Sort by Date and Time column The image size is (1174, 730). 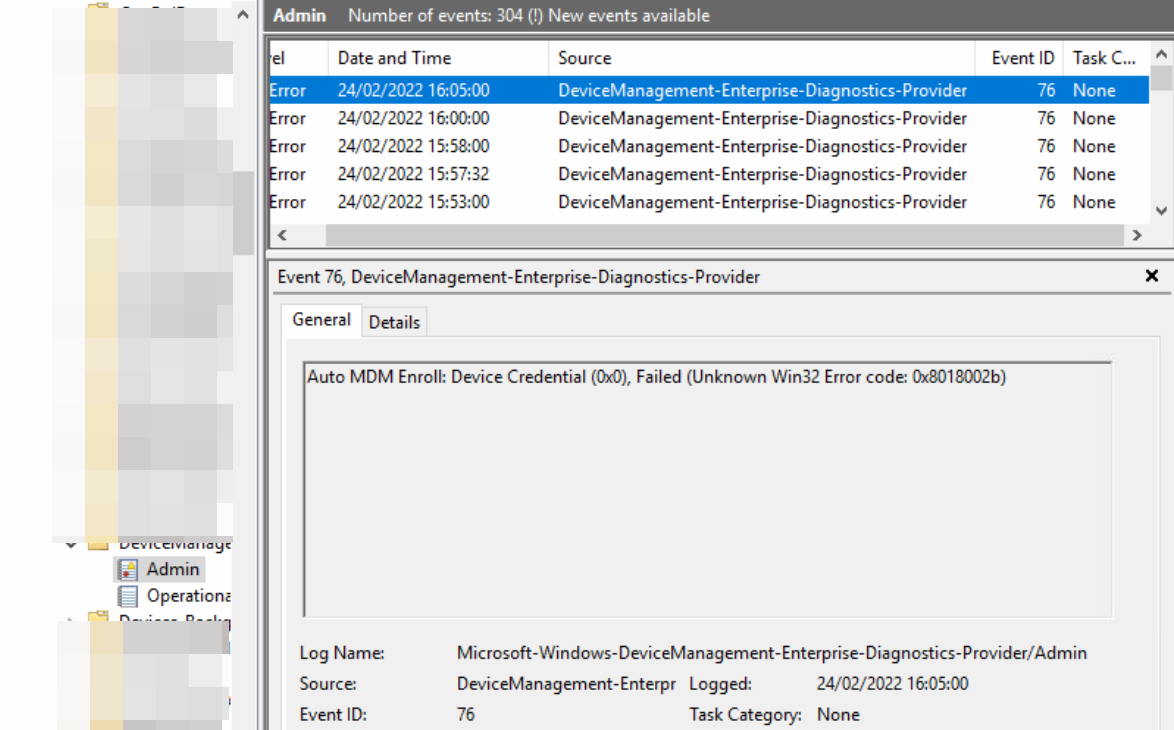(438, 58)
